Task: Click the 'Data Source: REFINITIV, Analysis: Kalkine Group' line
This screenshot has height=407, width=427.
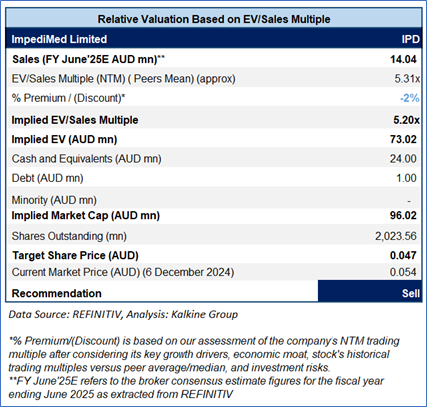Action: tap(123, 315)
